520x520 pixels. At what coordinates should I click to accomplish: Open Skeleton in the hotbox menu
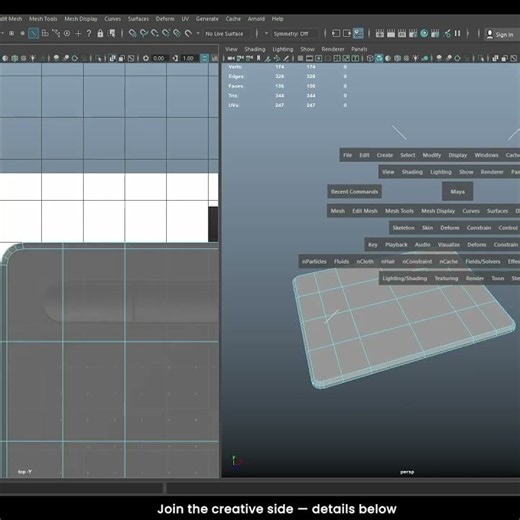(x=403, y=228)
